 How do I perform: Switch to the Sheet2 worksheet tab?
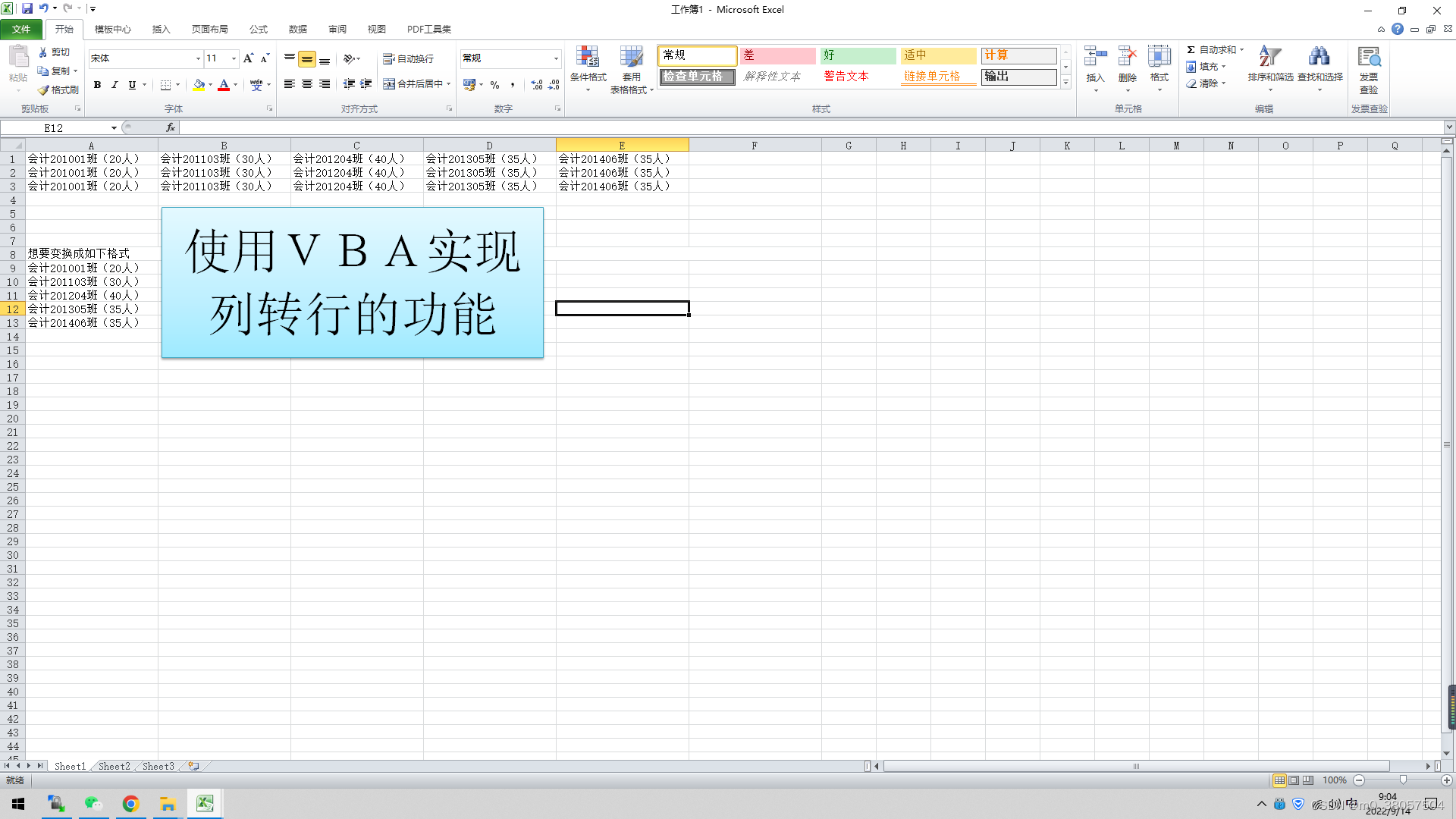click(x=114, y=766)
